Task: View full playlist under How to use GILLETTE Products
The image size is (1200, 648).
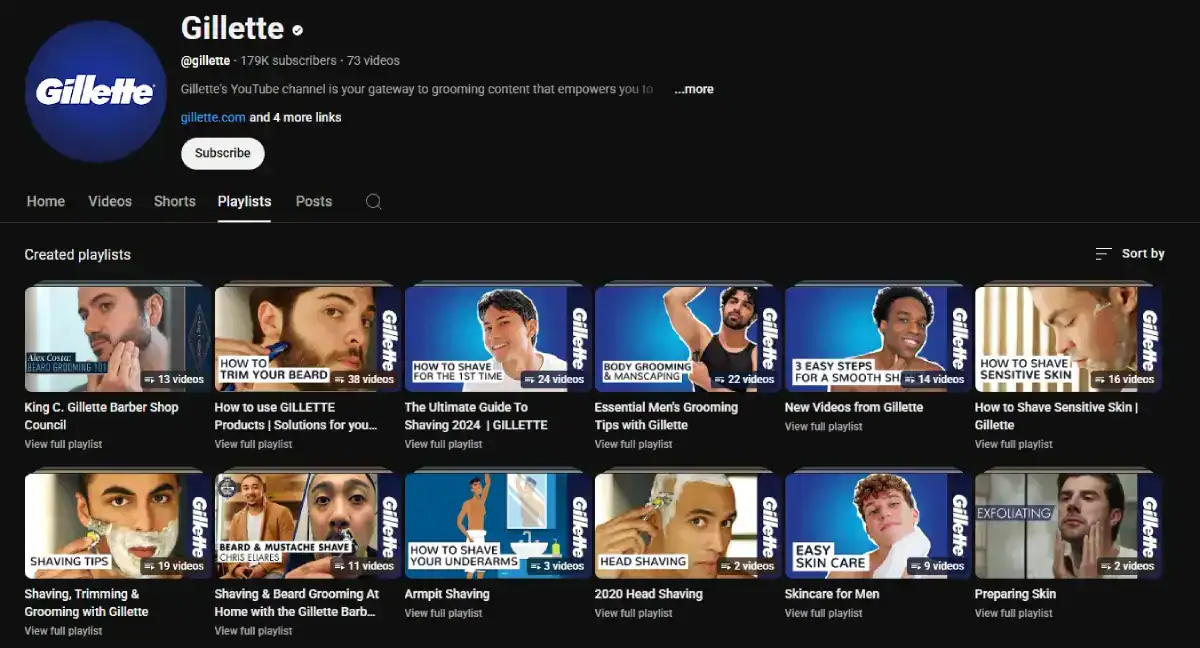Action: 254,444
